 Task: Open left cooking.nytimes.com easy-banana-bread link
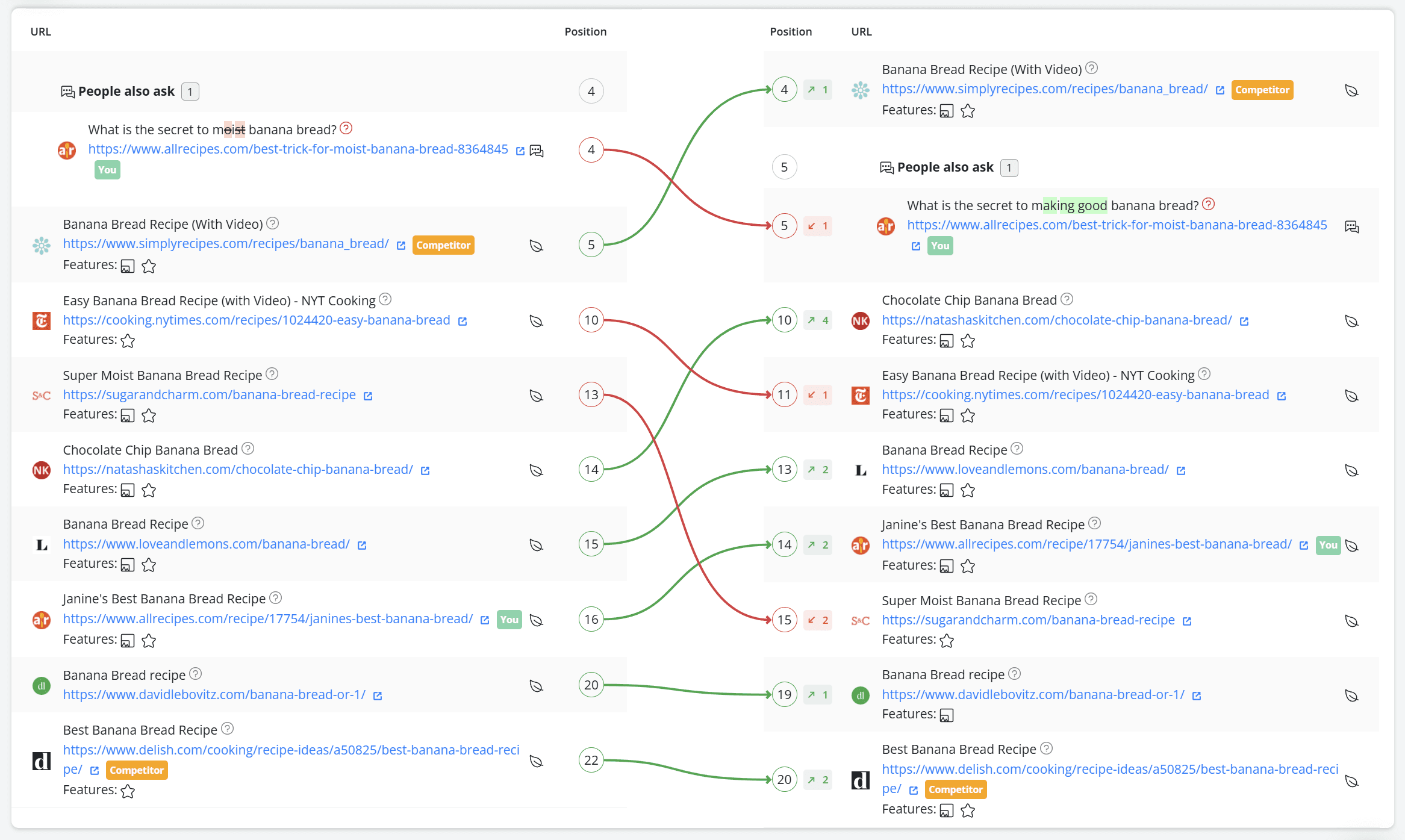(257, 320)
